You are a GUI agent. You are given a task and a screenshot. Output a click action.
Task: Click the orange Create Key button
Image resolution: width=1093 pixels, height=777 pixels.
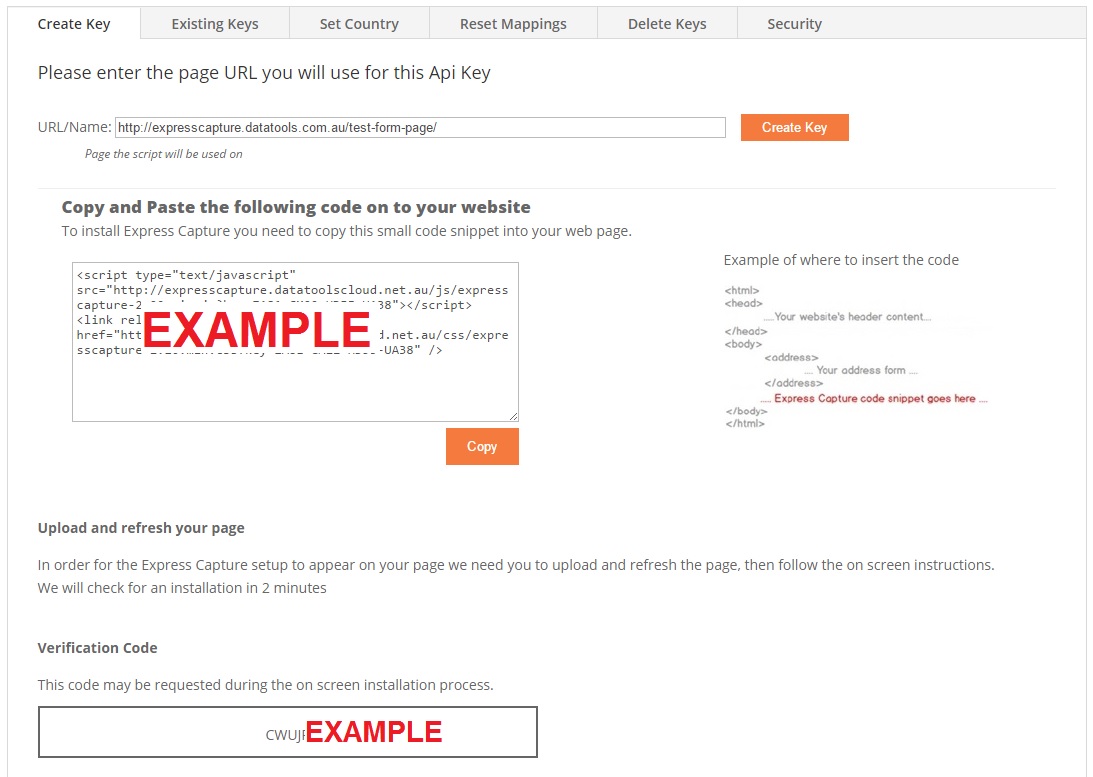click(795, 128)
